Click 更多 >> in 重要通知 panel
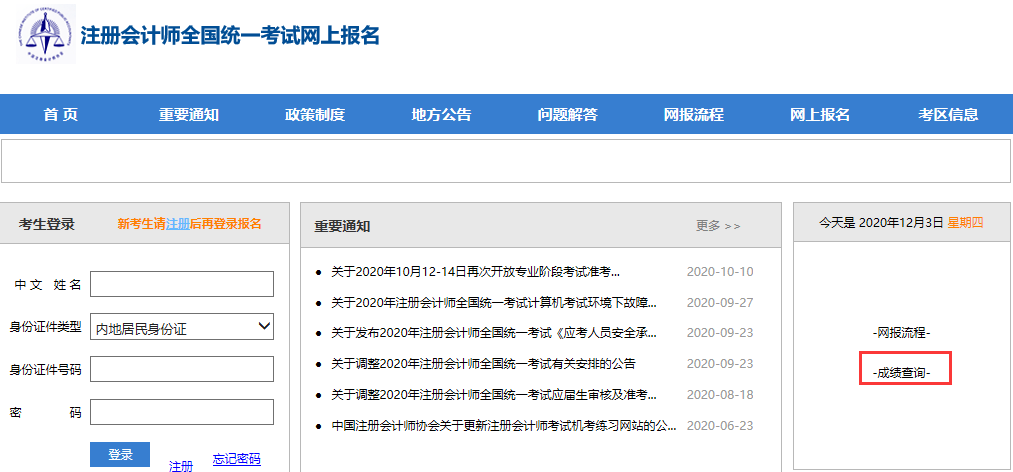Image resolution: width=1013 pixels, height=472 pixels. [718, 226]
